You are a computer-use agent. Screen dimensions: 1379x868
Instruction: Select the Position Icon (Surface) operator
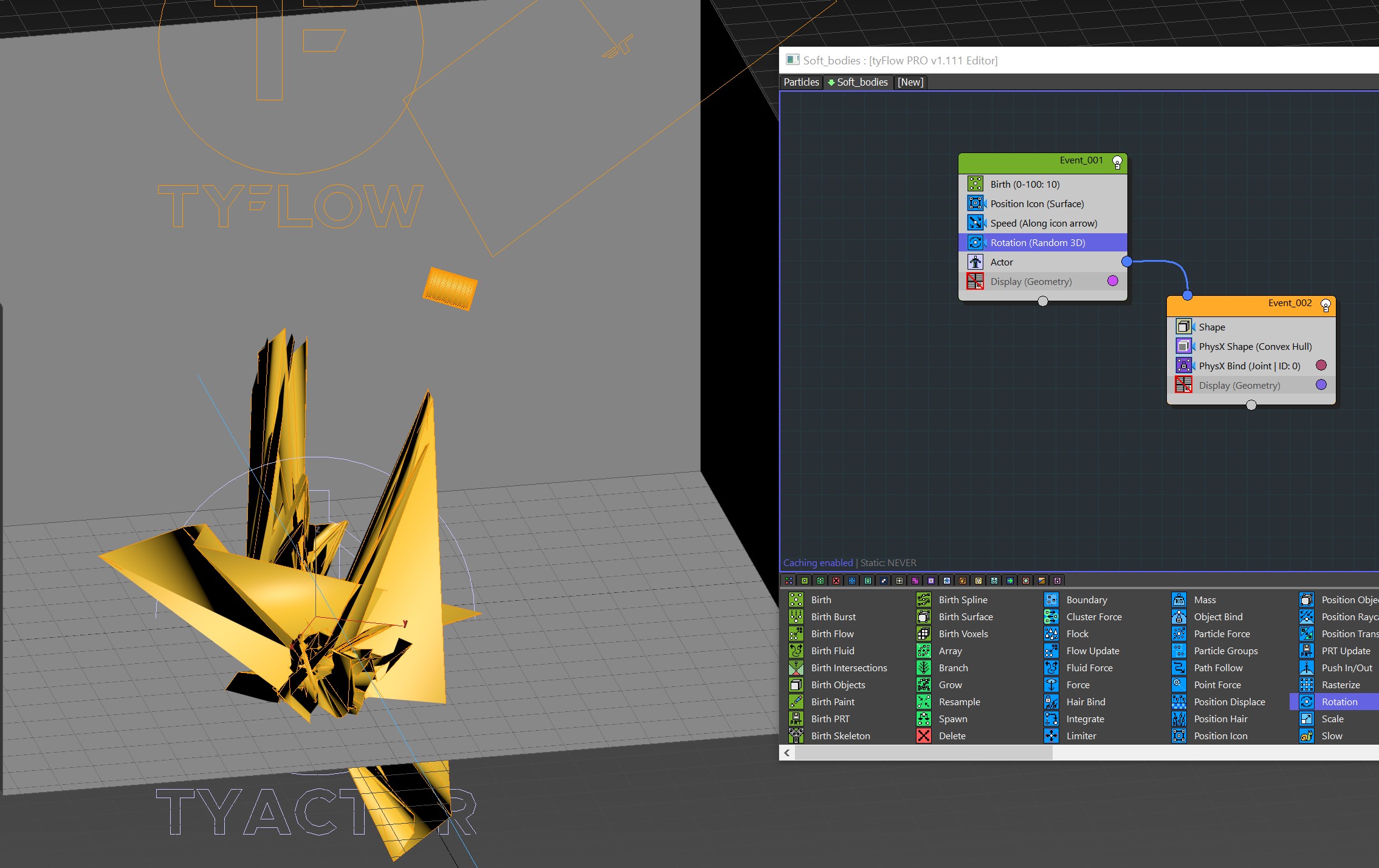coord(1042,203)
